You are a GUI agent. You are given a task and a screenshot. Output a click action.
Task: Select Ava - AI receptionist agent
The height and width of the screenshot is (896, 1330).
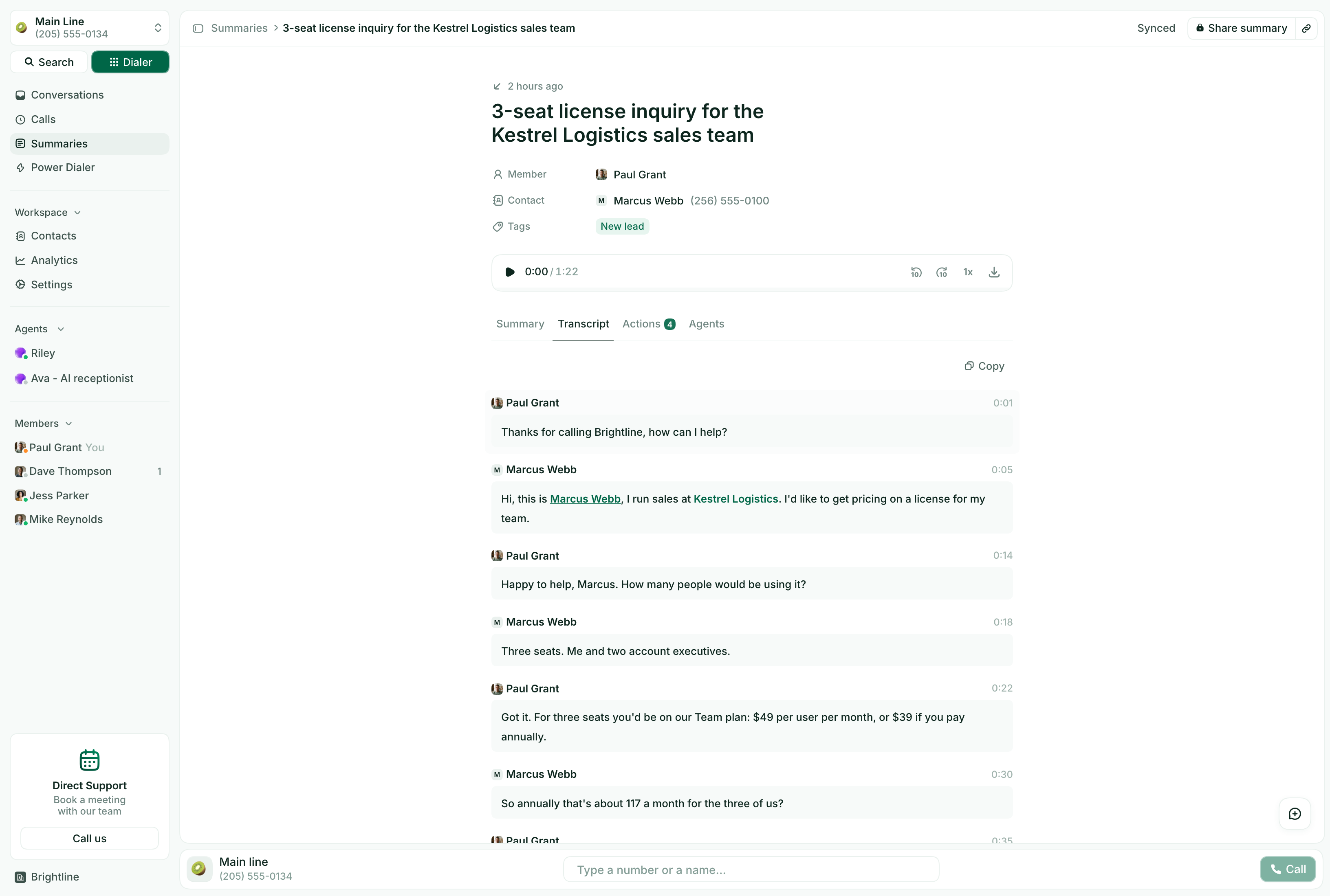90,378
